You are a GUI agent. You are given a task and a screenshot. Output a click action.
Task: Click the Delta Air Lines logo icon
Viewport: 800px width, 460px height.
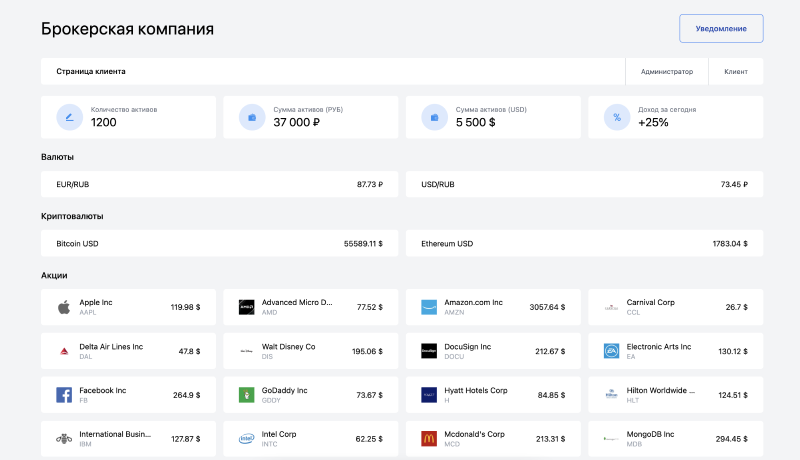[63, 351]
